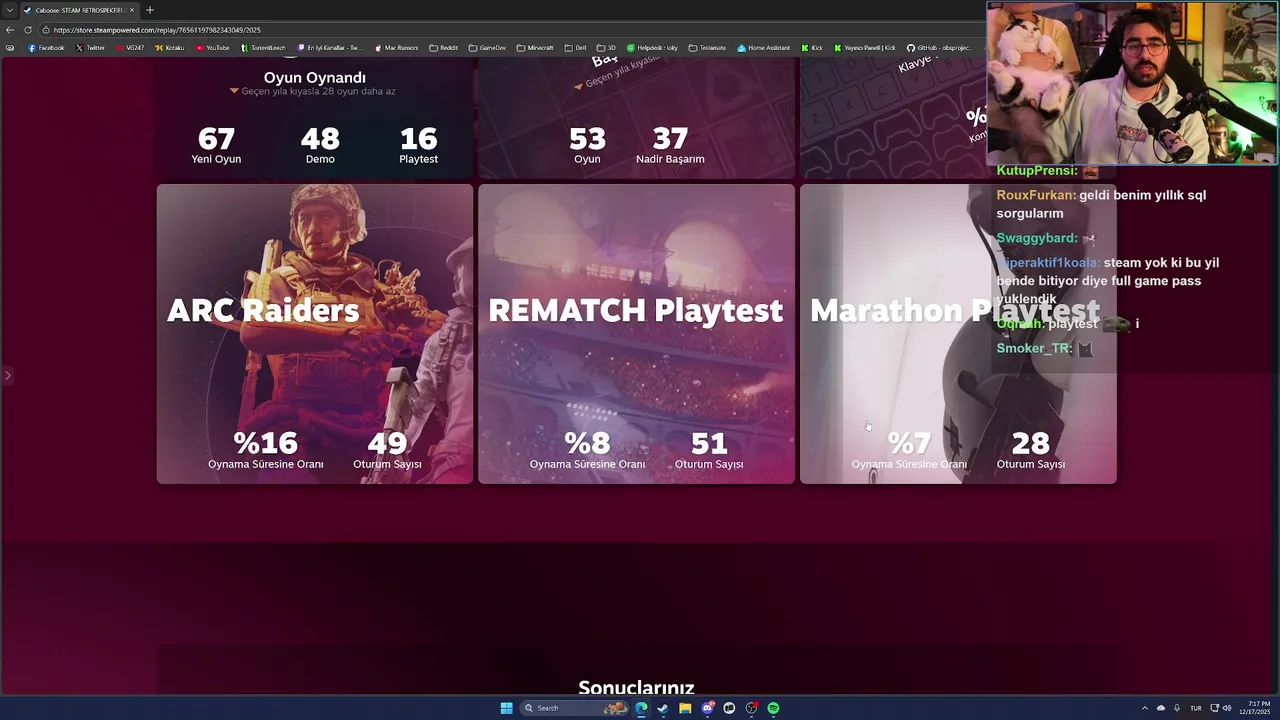Expand the Minecraft bookmark folder
1280x720 pixels.
pos(535,48)
